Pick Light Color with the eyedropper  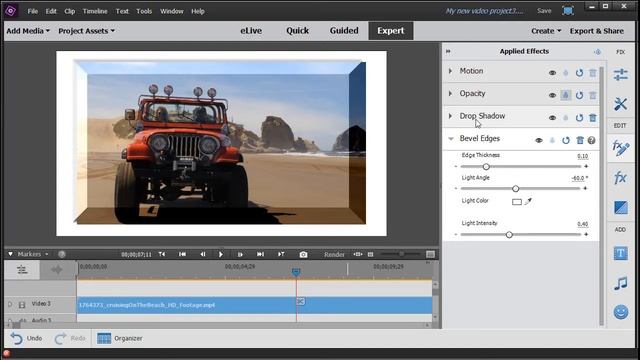click(x=528, y=201)
